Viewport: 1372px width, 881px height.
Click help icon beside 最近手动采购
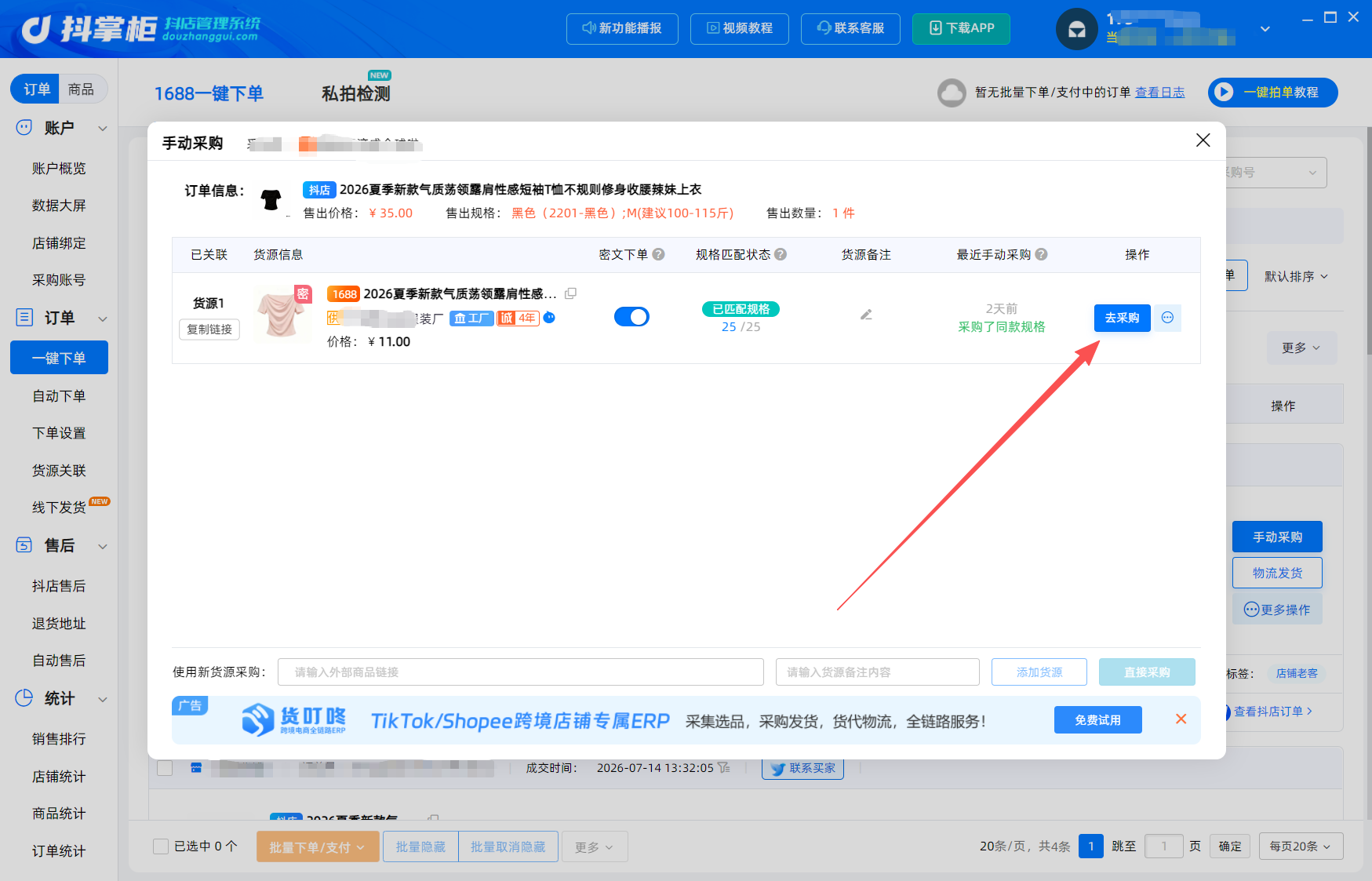(x=1042, y=254)
